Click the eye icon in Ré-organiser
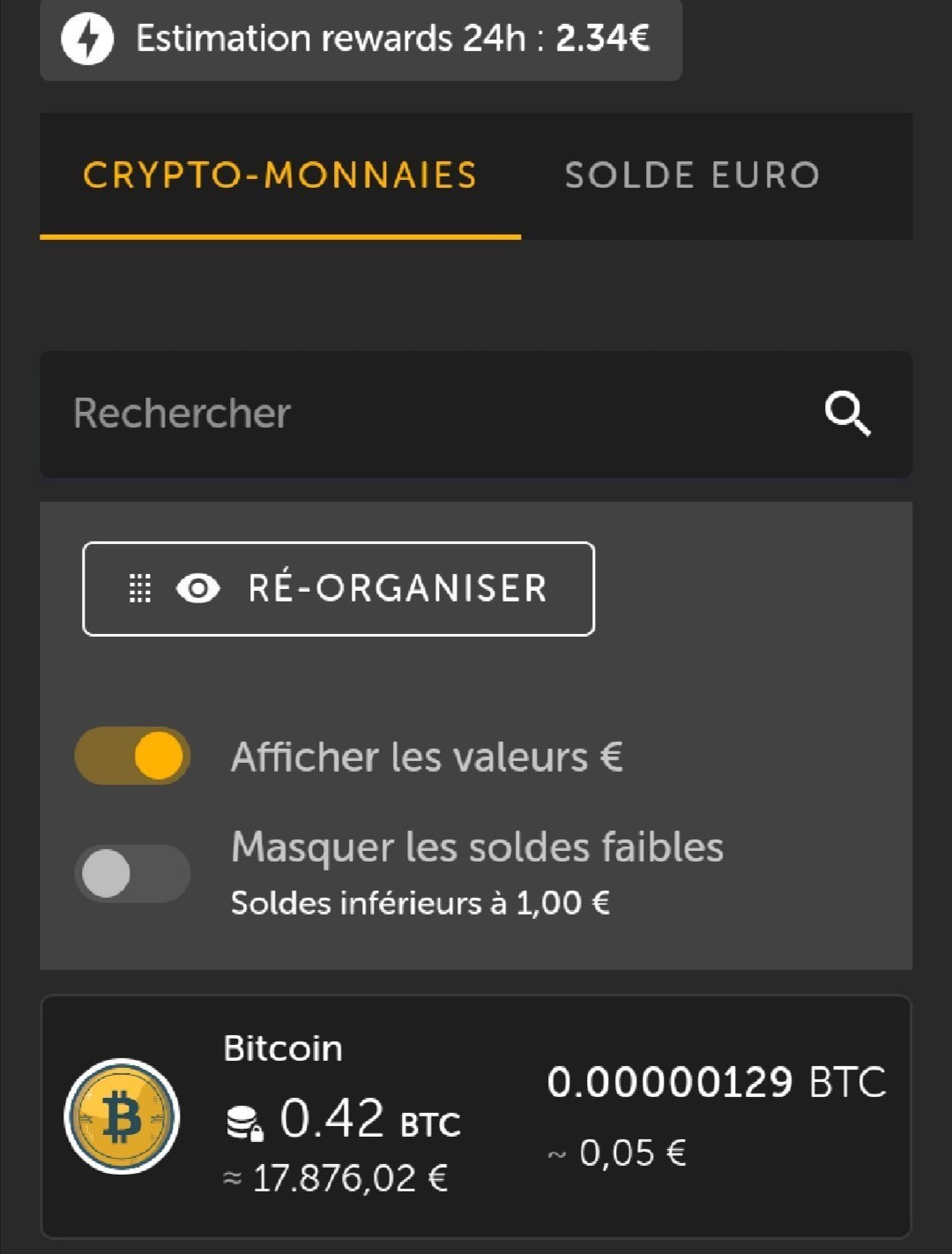952x1254 pixels. (x=198, y=588)
